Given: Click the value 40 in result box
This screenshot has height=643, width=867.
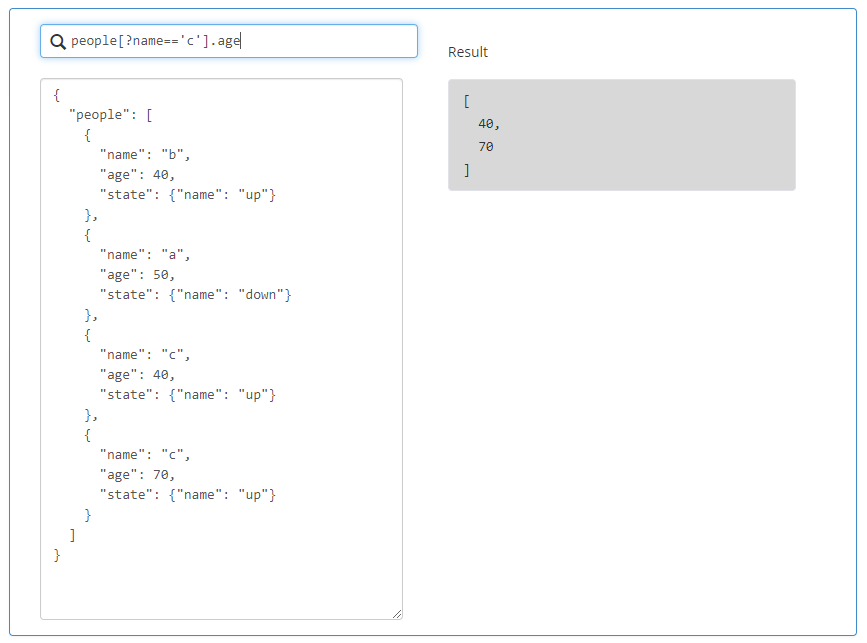Looking at the screenshot, I should click(x=489, y=124).
